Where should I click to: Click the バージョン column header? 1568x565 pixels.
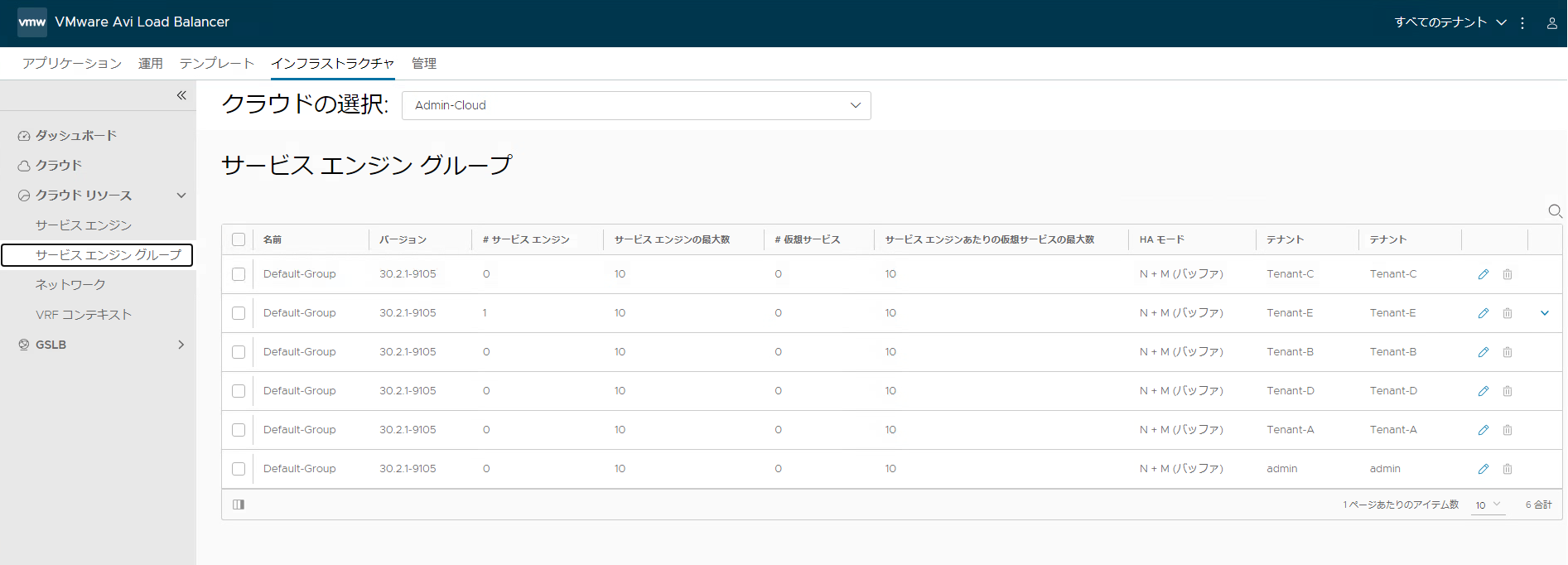point(403,239)
